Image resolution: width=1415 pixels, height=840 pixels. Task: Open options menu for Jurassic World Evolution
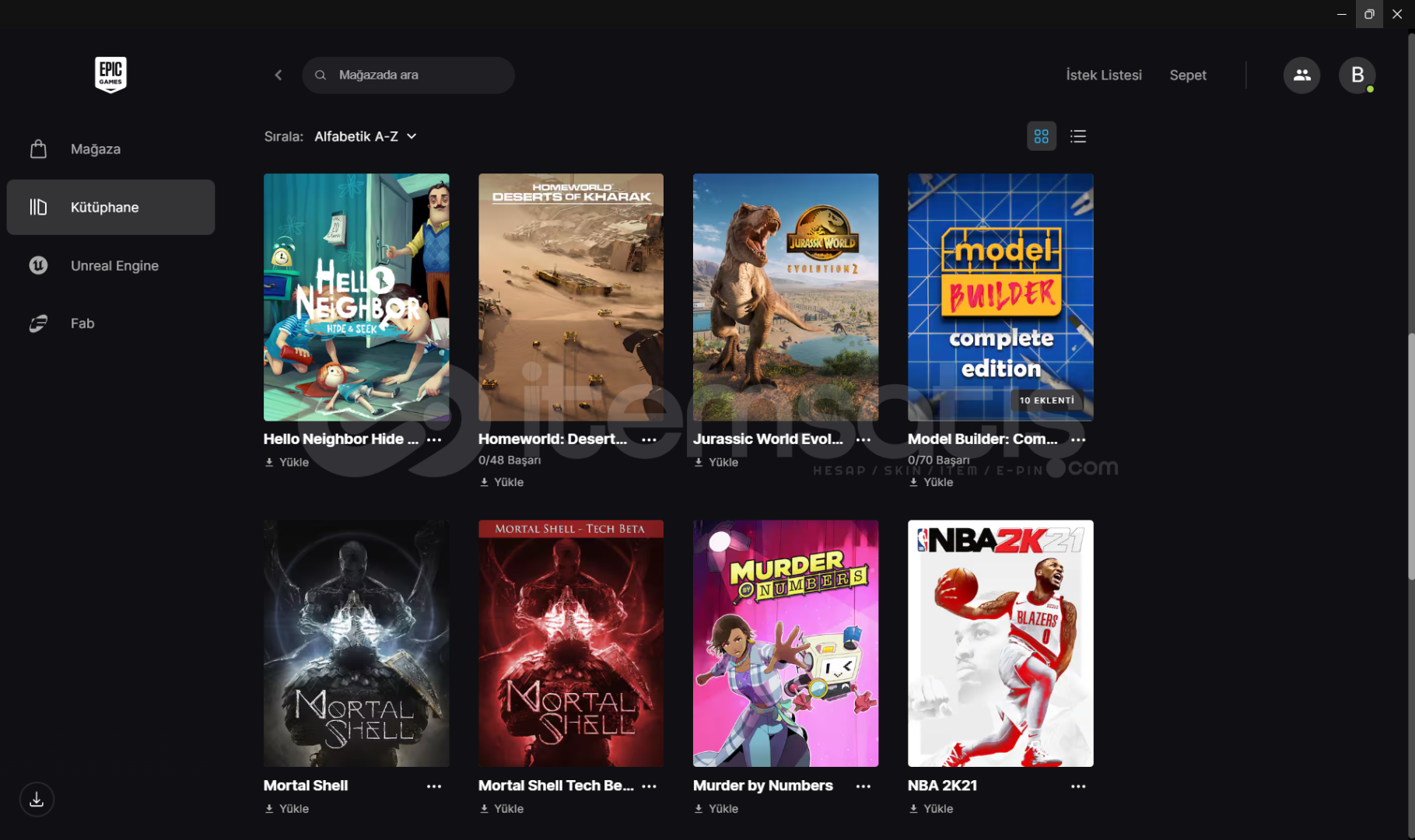click(863, 439)
